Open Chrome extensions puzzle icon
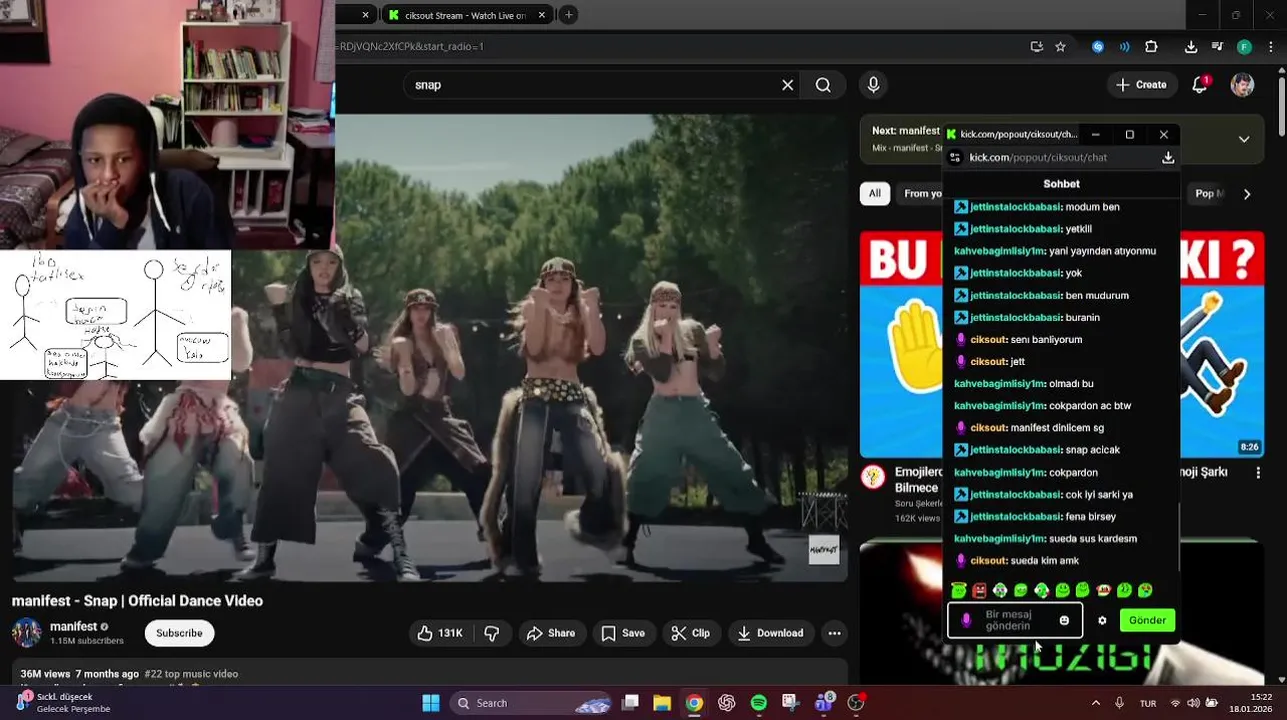1287x720 pixels. pyautogui.click(x=1151, y=47)
